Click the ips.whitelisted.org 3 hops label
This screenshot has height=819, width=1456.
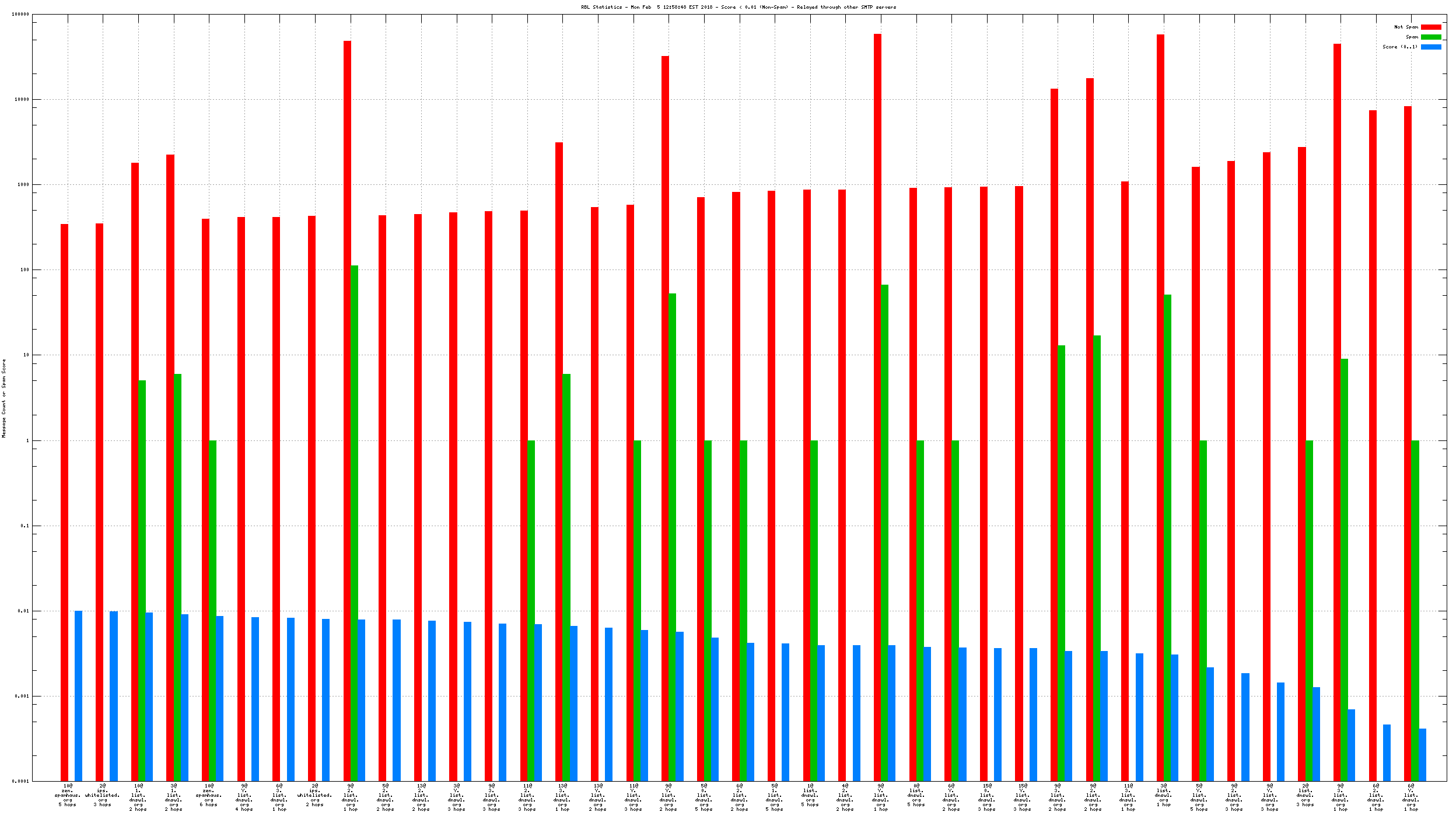(x=102, y=795)
